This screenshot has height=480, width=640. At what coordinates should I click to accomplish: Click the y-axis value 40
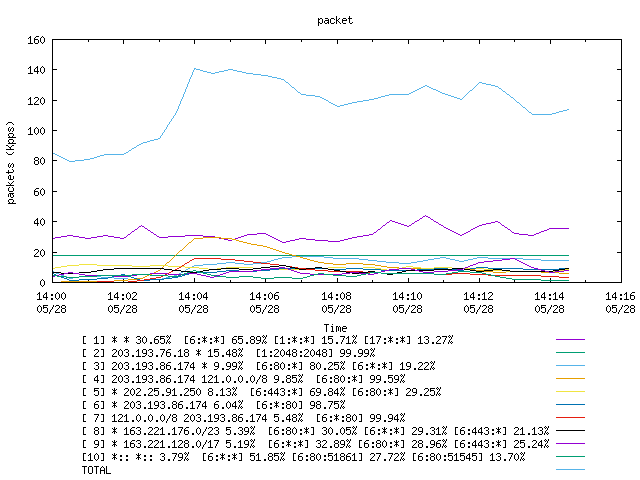pos(39,222)
